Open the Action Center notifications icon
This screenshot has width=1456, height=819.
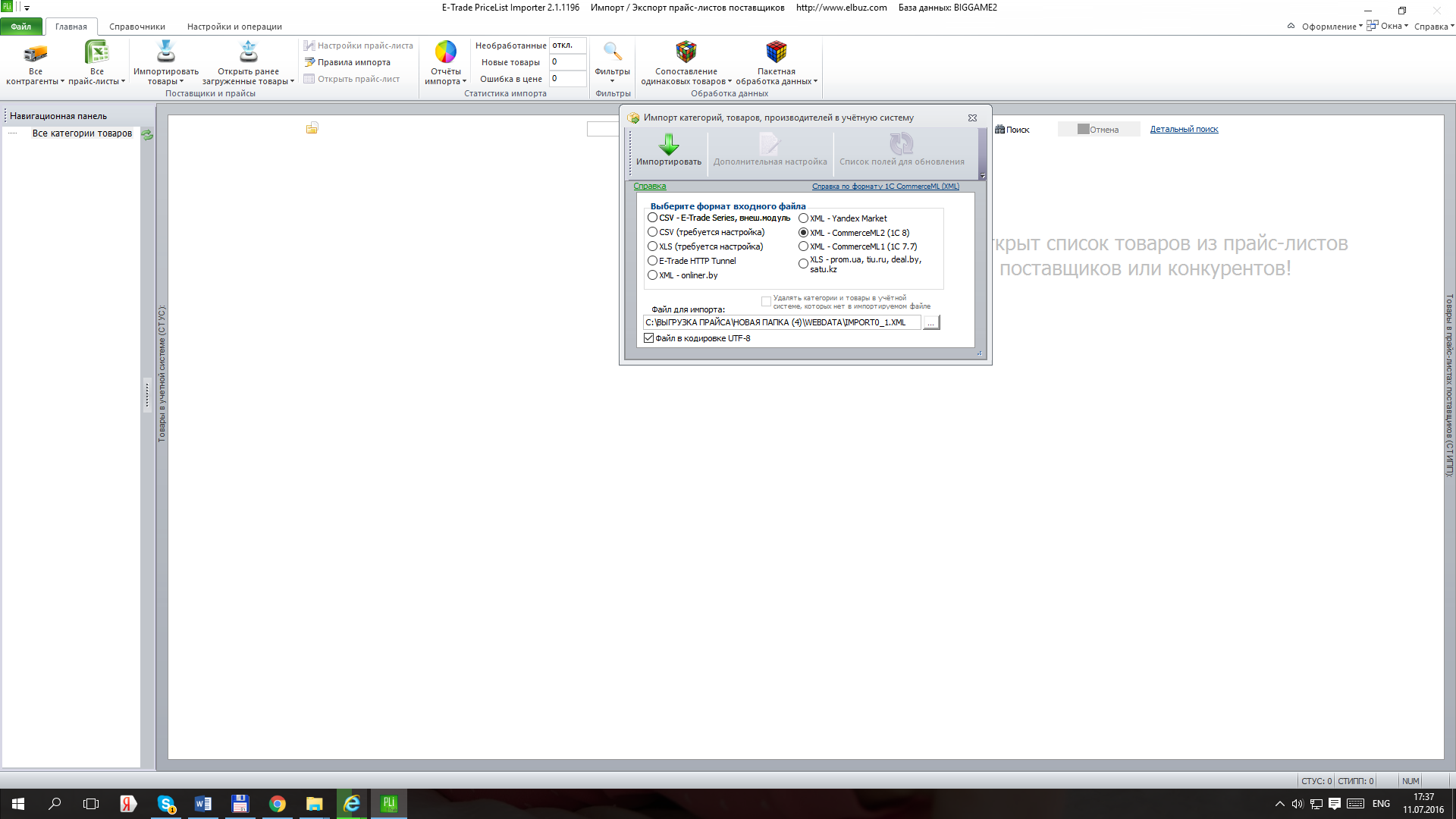tap(1335, 804)
